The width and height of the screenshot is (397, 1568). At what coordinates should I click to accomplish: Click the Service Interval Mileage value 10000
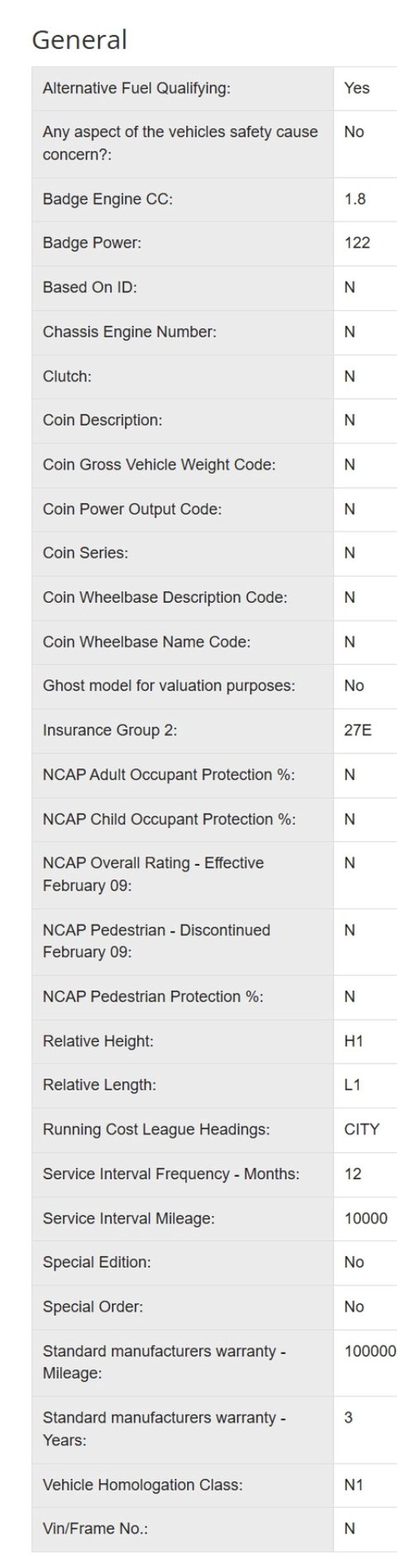pyautogui.click(x=366, y=1218)
